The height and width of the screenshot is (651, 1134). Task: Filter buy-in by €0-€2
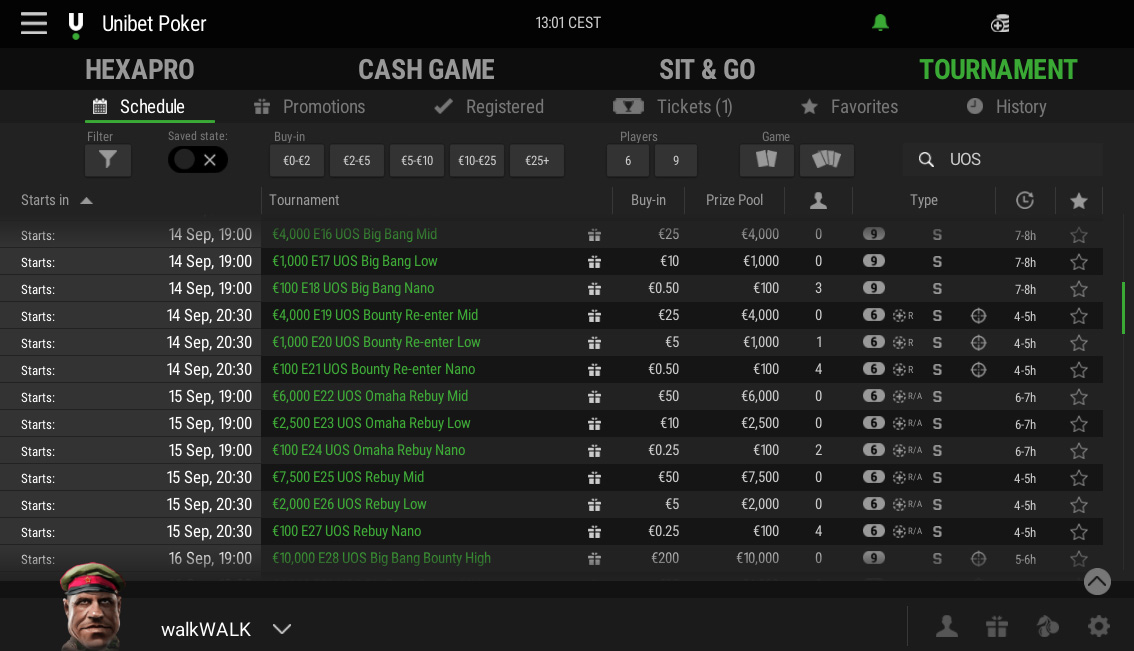tap(297, 161)
